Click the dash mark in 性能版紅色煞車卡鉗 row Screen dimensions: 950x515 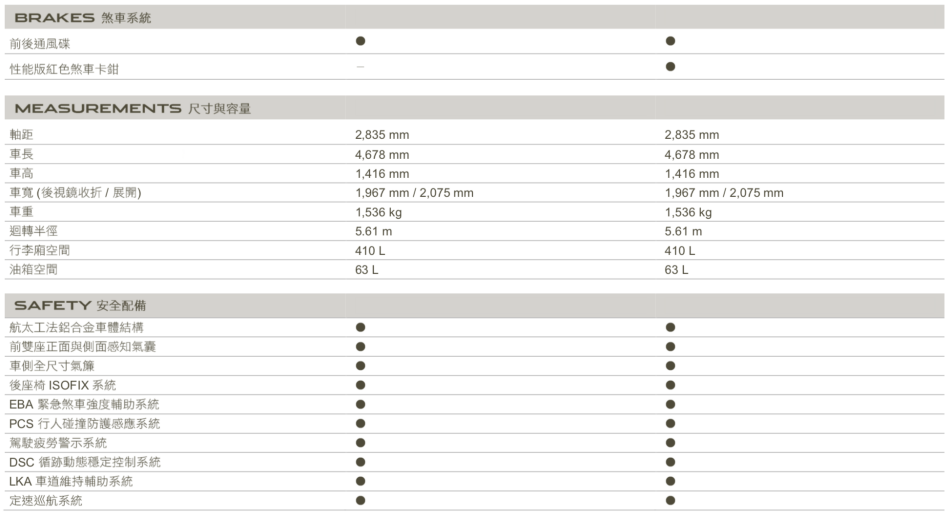[x=360, y=67]
